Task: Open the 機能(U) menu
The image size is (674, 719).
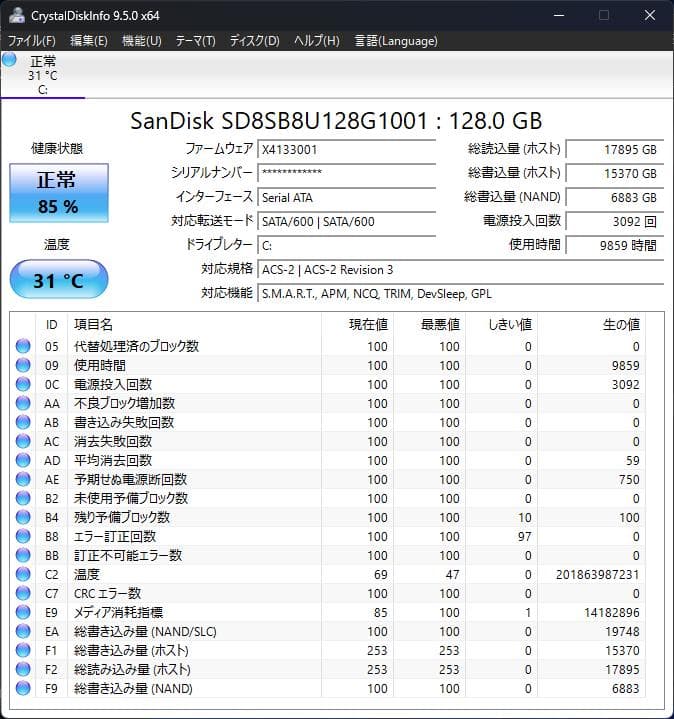Action: (142, 41)
